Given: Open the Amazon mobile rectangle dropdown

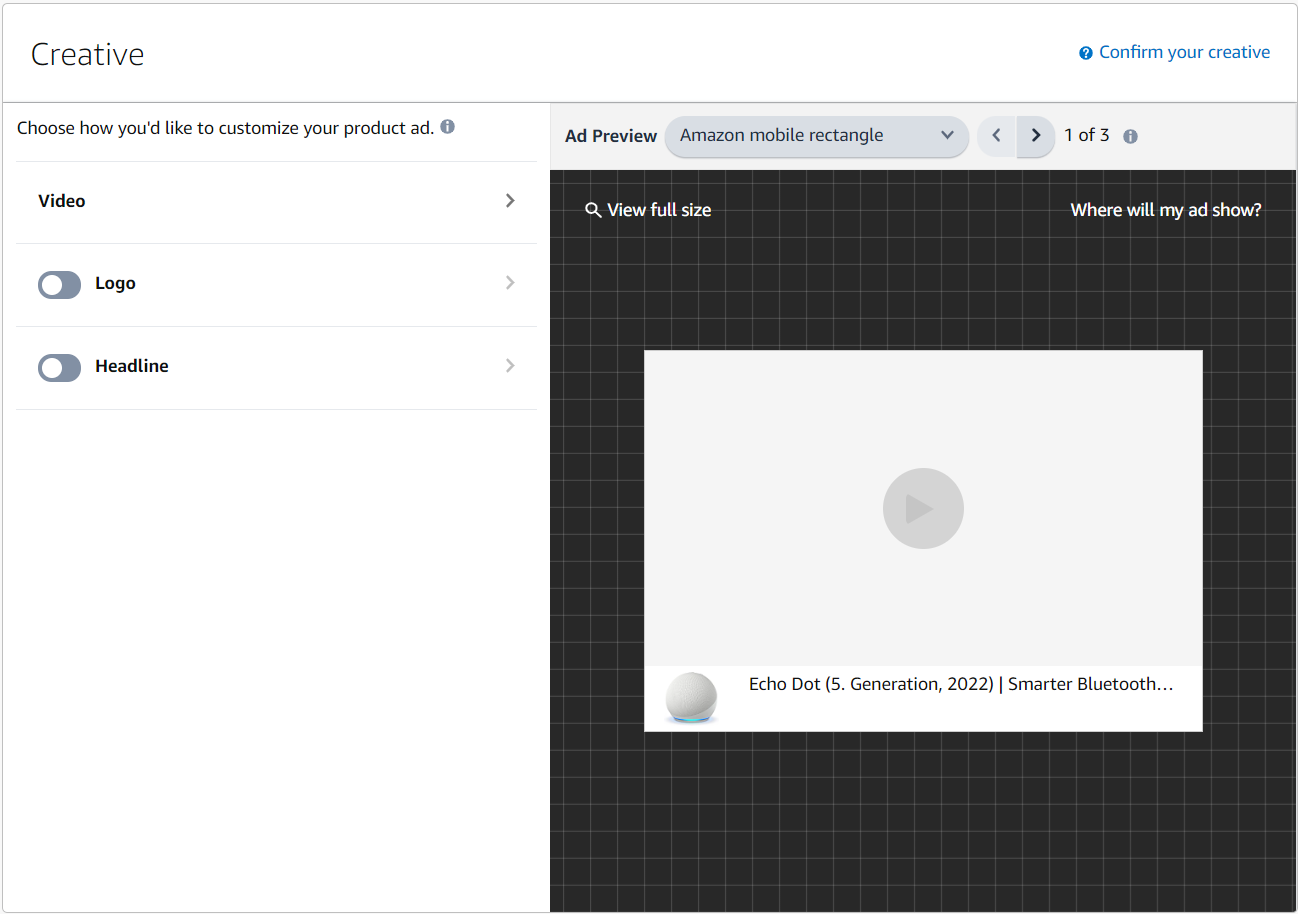Looking at the screenshot, I should [817, 136].
